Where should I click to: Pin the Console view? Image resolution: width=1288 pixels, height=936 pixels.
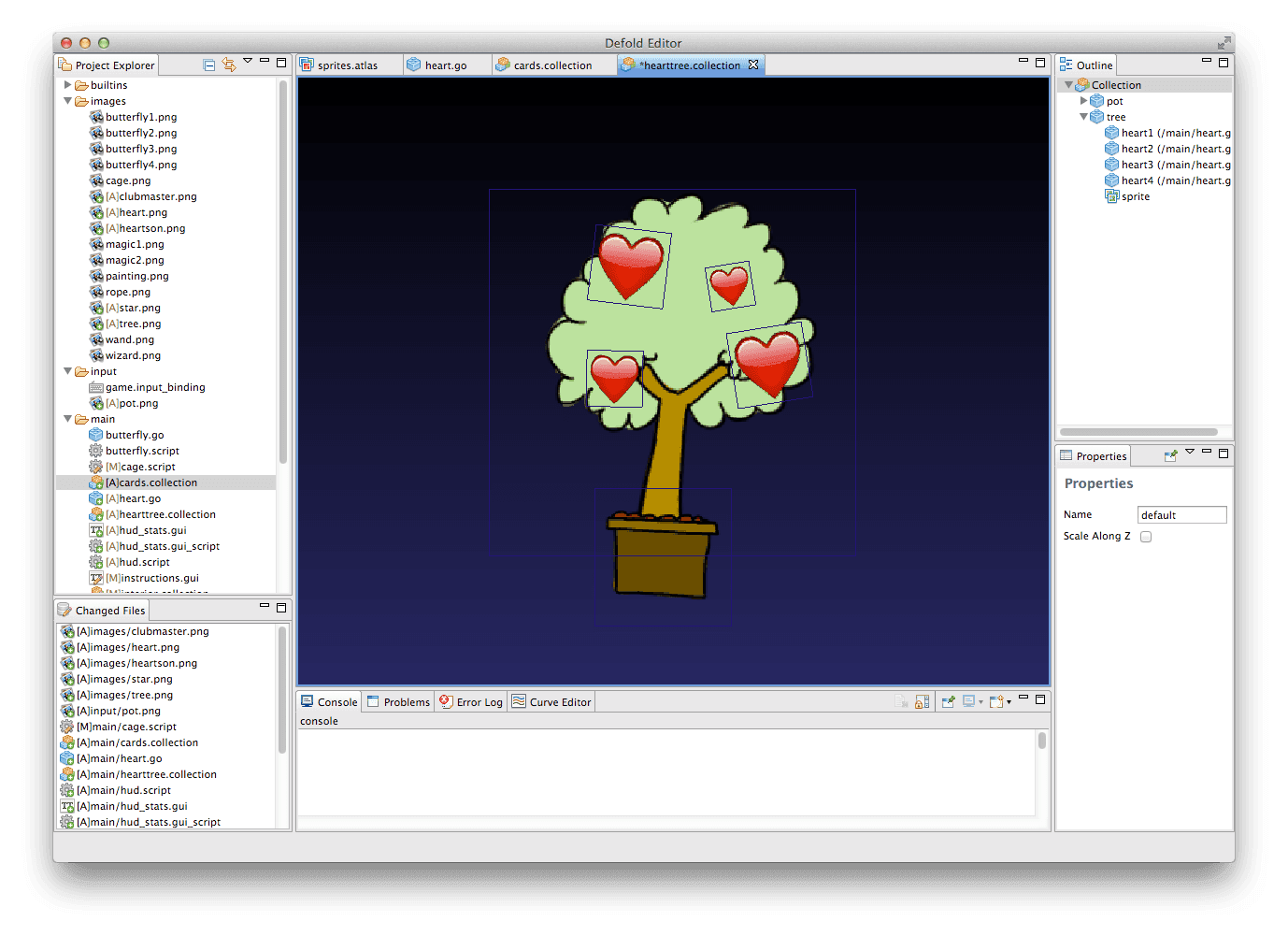pyautogui.click(x=948, y=701)
